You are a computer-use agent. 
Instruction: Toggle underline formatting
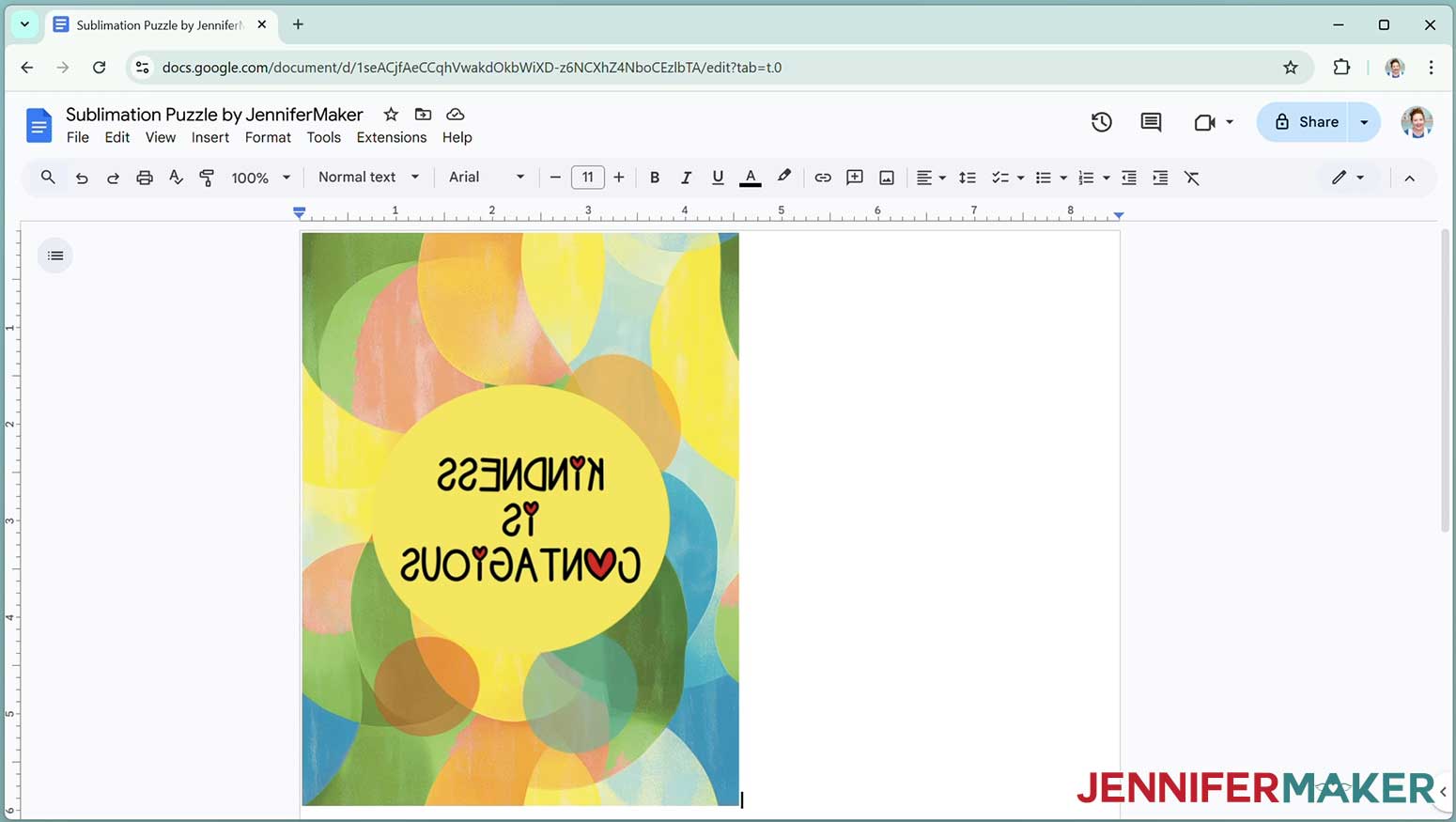point(718,178)
